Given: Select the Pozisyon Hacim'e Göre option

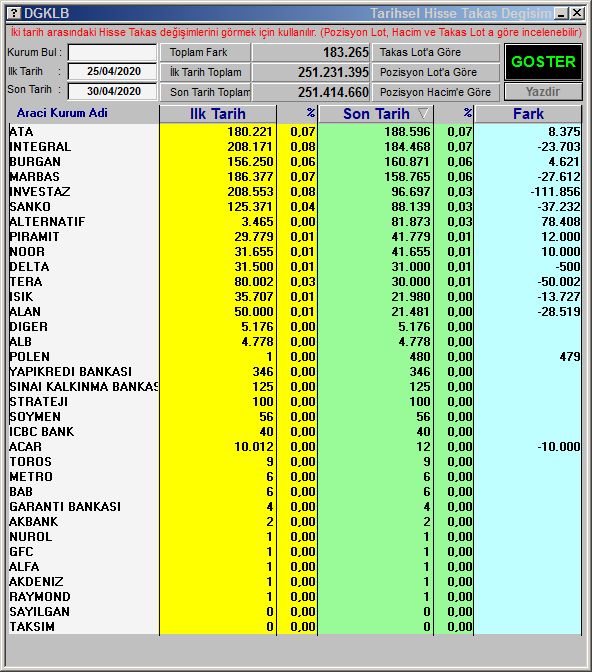Looking at the screenshot, I should click(x=436, y=92).
